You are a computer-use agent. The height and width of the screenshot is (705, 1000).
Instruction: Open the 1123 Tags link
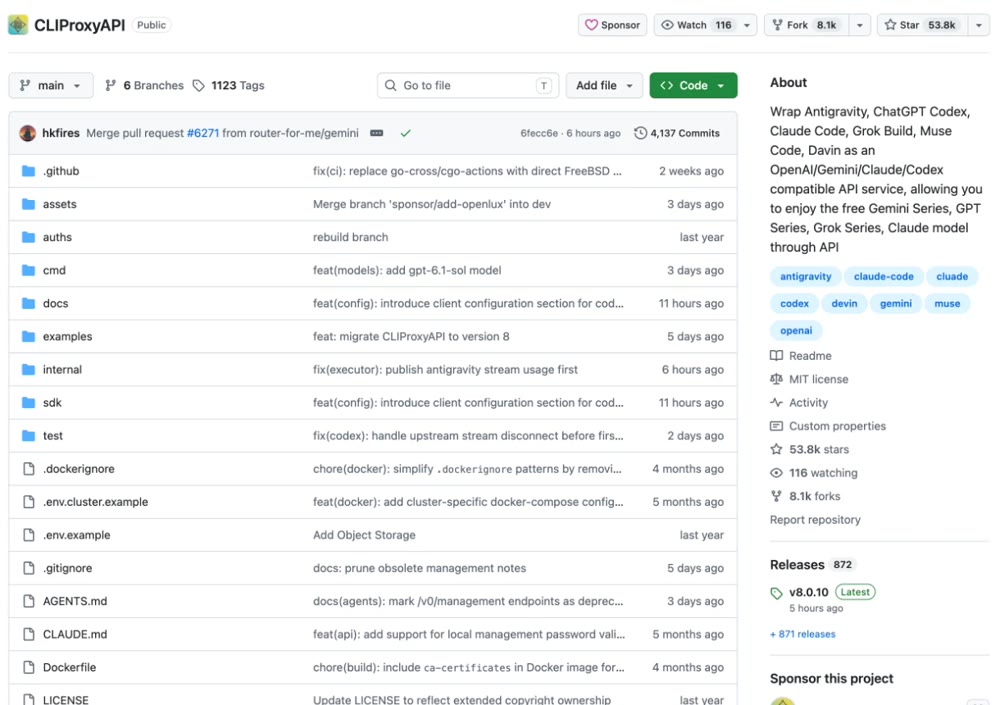tap(228, 85)
